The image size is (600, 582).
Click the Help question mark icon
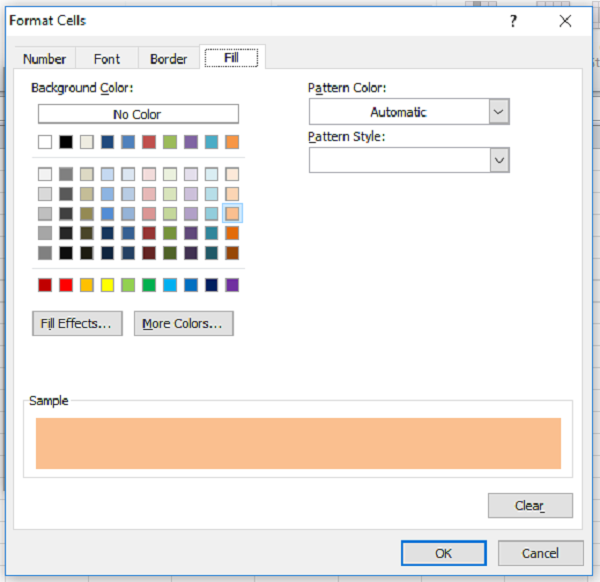(513, 21)
